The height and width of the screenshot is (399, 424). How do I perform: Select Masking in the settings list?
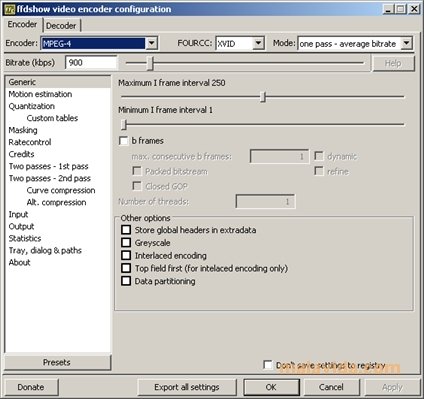pyautogui.click(x=23, y=130)
